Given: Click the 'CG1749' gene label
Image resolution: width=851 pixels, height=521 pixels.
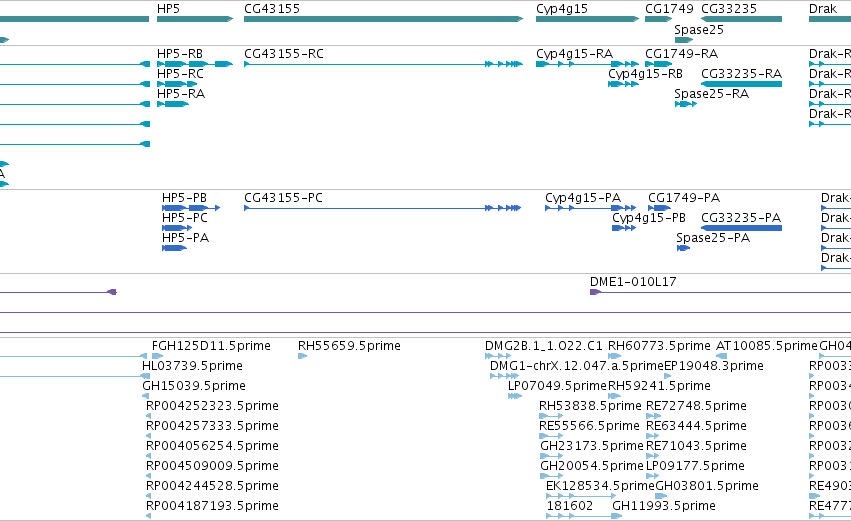Looking at the screenshot, I should 669,9.
